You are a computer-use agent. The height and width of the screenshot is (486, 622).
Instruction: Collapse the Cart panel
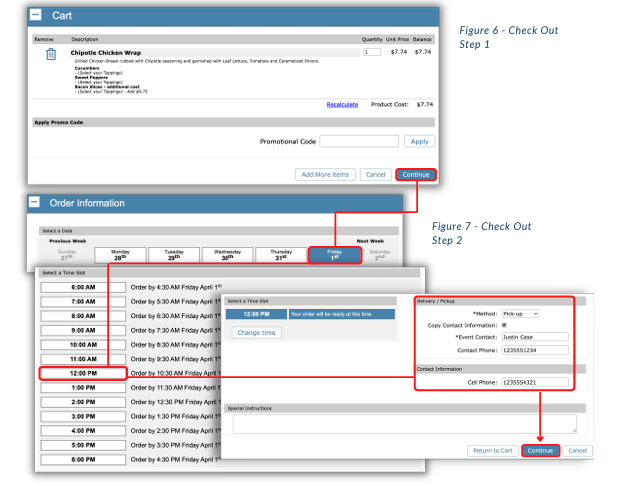tap(36, 15)
